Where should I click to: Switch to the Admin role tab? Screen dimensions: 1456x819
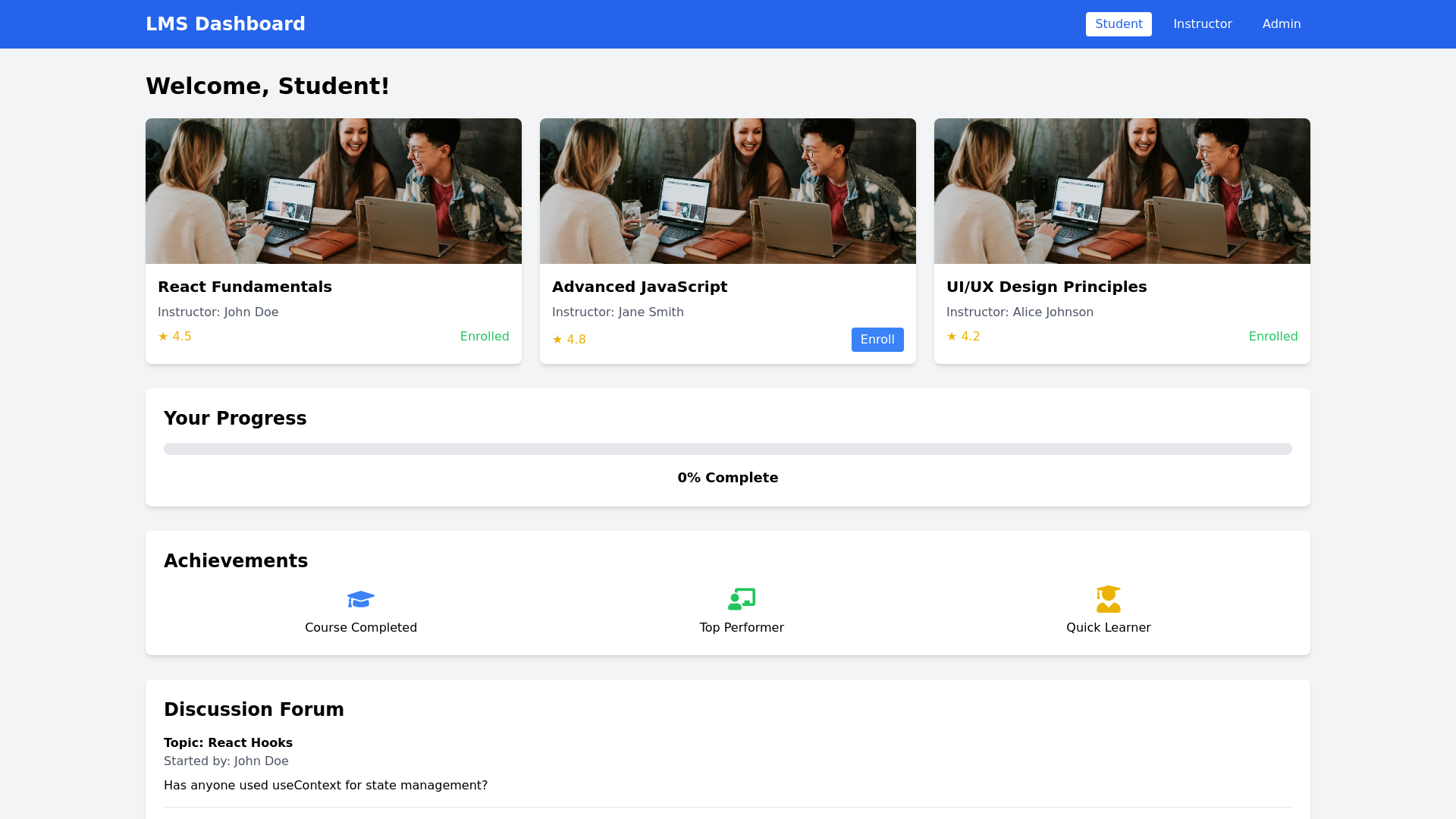click(1282, 24)
